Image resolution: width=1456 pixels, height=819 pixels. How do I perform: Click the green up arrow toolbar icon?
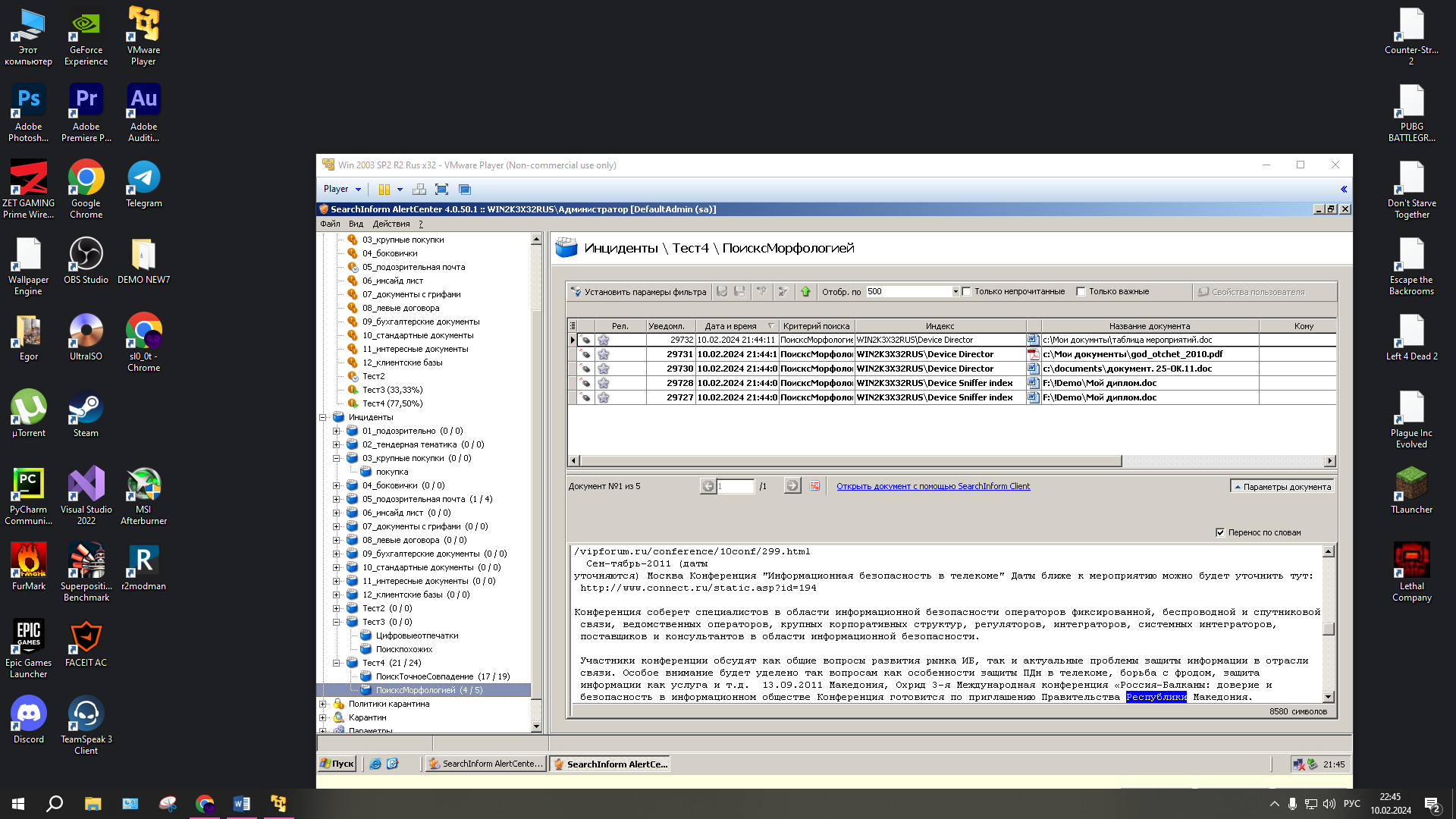click(805, 292)
